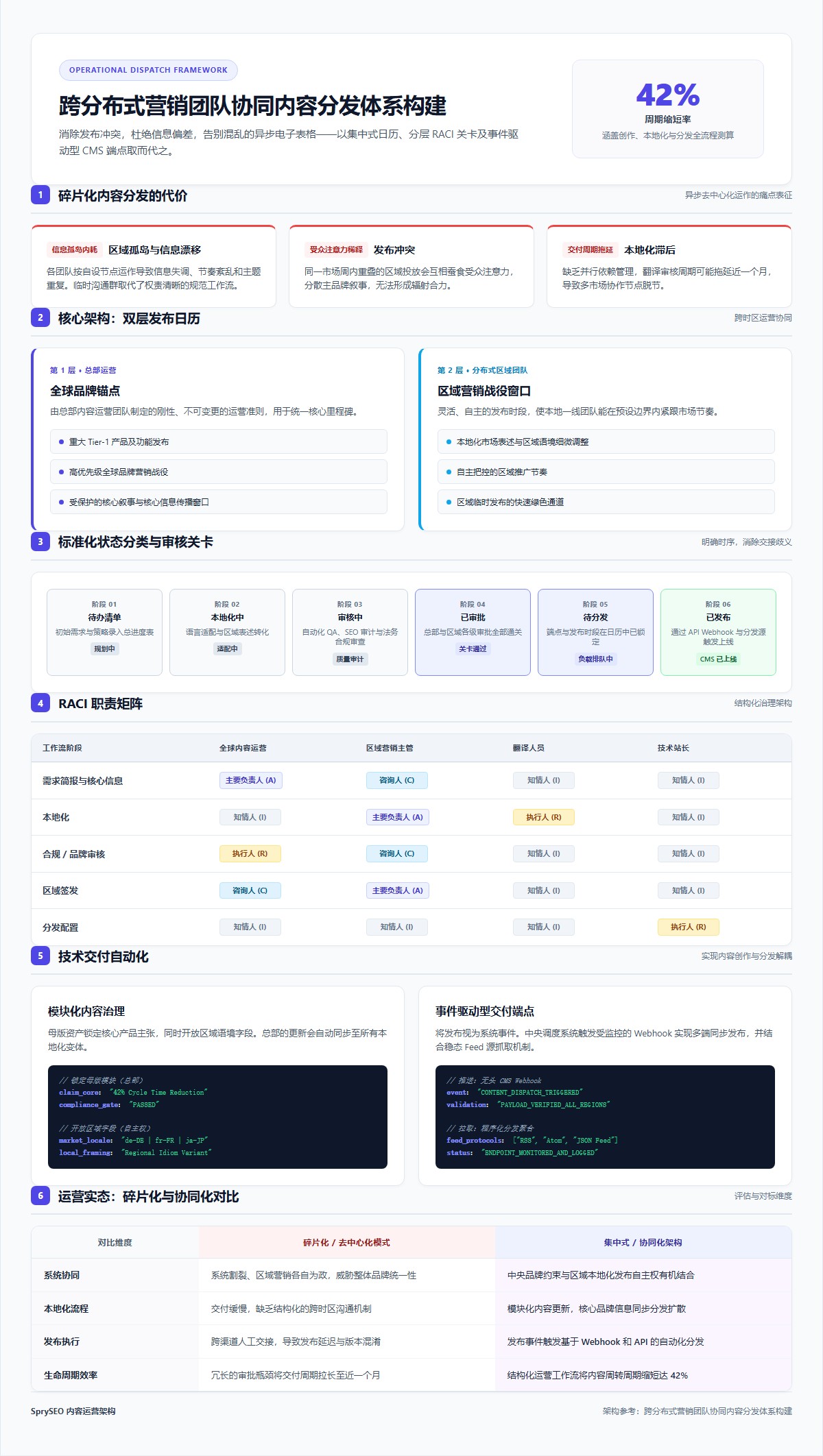Click the 负载排队中 status badge

point(595,659)
